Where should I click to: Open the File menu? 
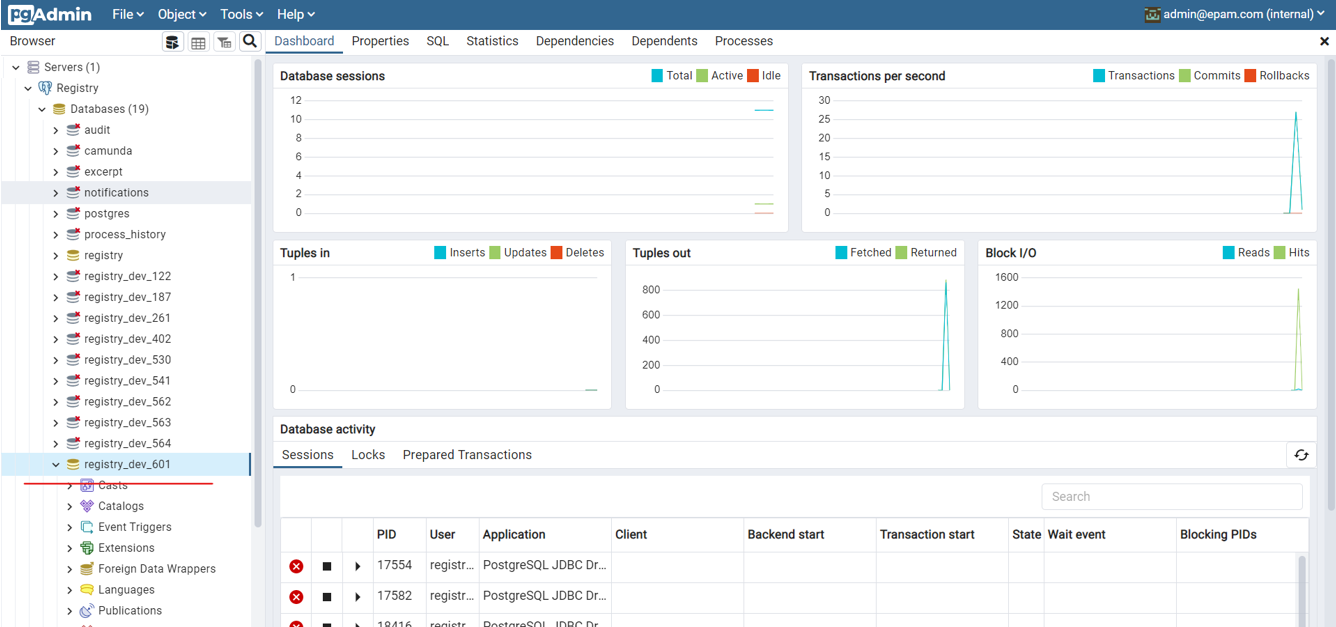coord(128,14)
